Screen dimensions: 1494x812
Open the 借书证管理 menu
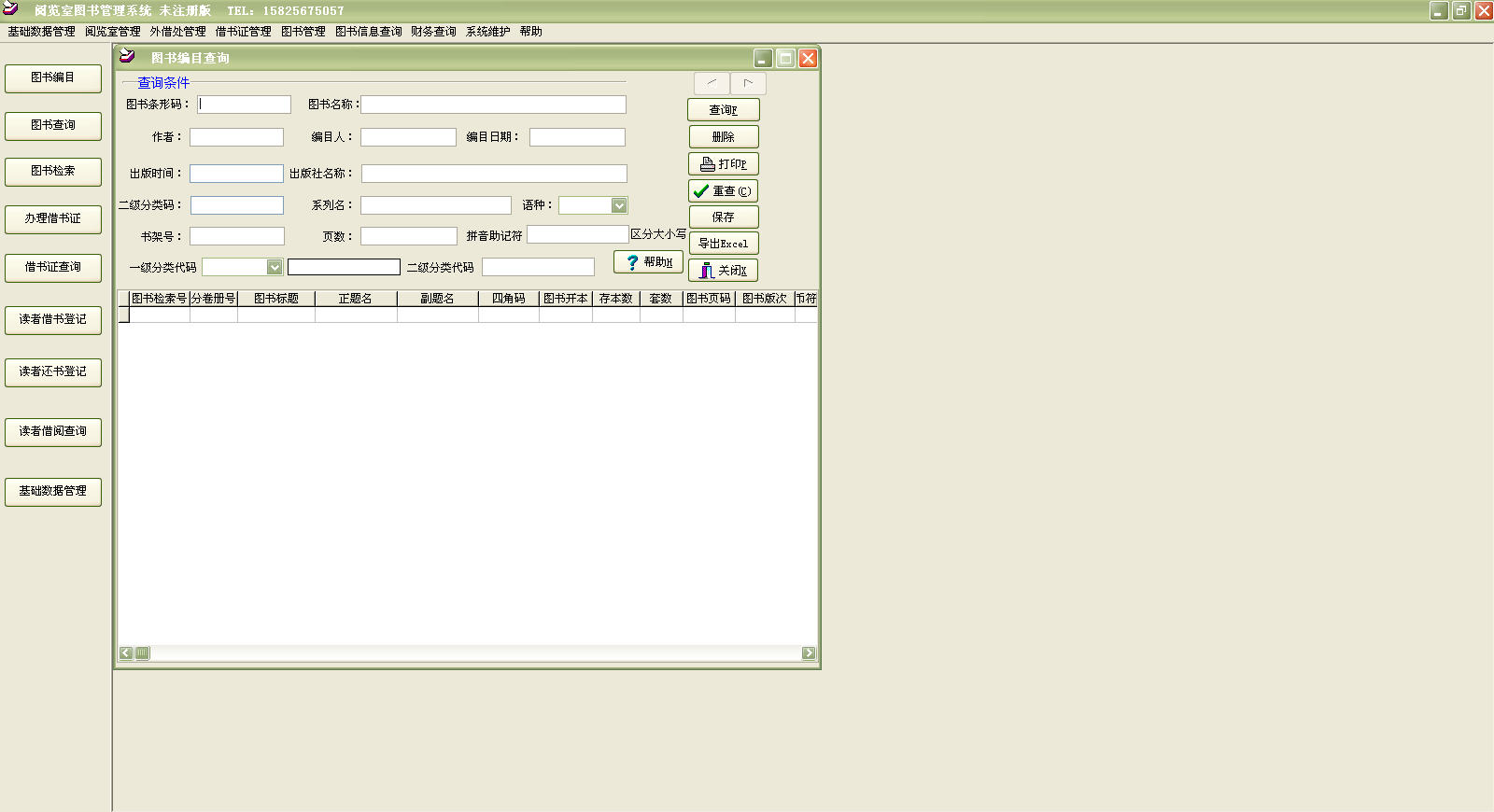[x=244, y=32]
